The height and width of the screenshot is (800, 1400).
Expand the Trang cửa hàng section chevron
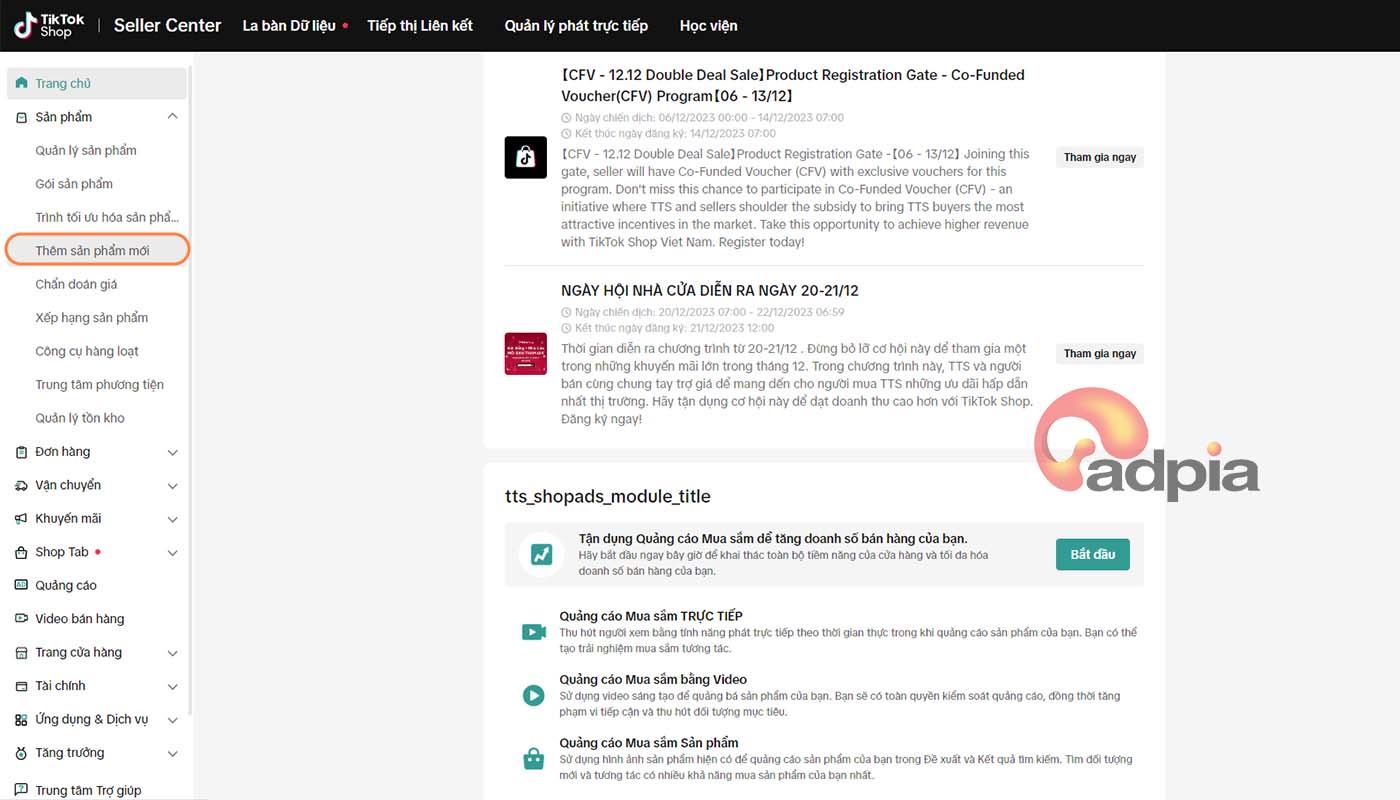(172, 653)
